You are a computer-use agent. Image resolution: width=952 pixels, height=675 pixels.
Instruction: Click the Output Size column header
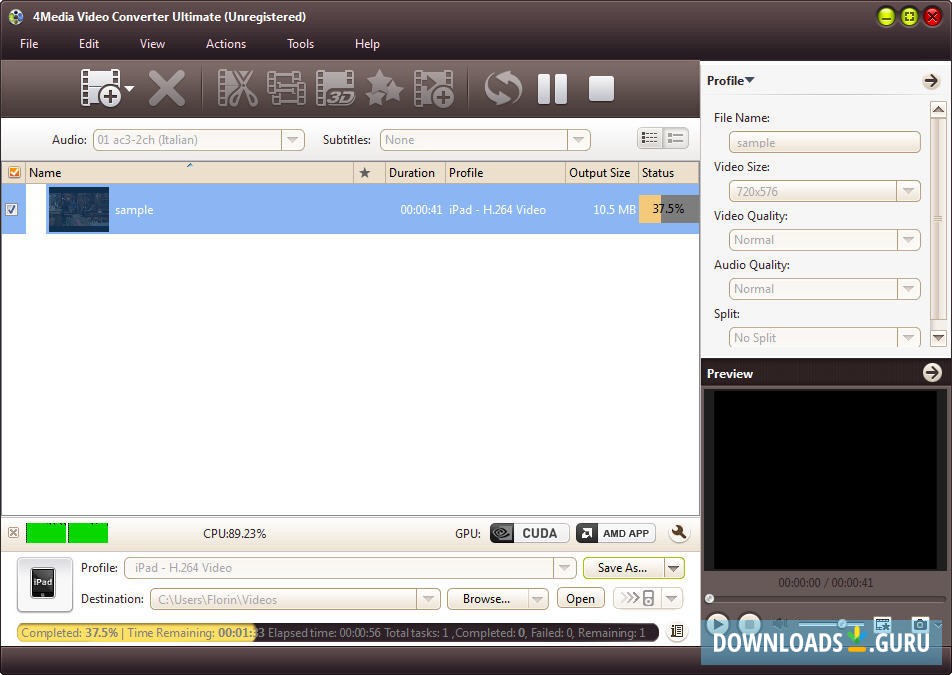(601, 172)
